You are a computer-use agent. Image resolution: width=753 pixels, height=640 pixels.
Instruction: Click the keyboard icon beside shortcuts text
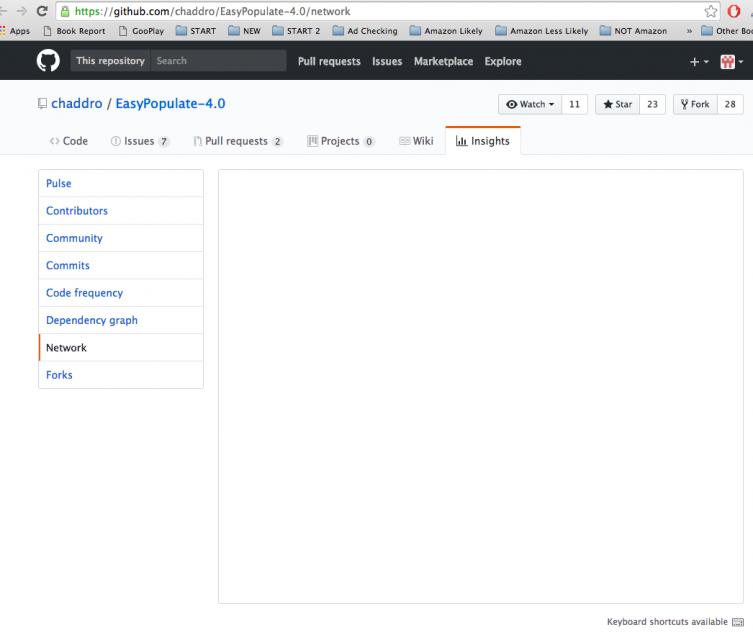(738, 622)
